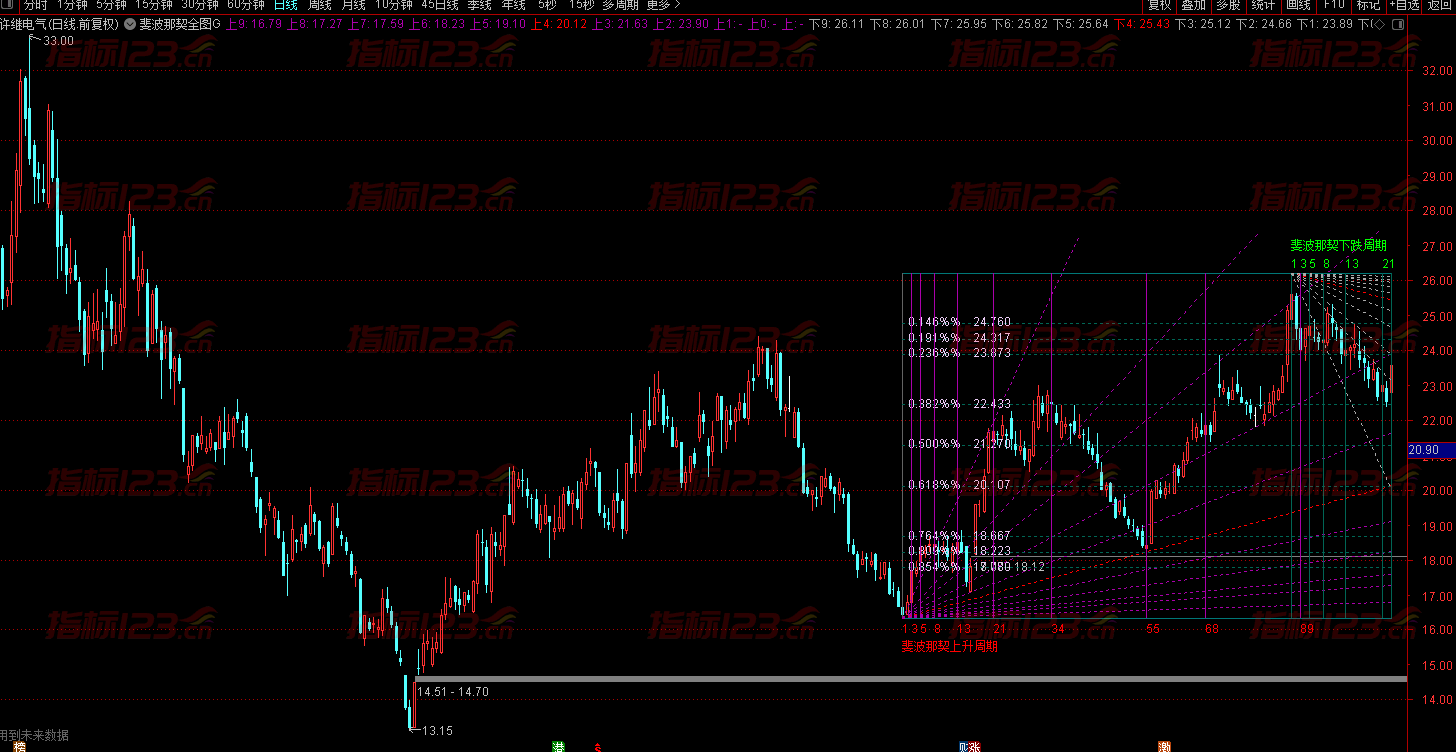Switch to the 分时 timeframe tab
Image resolution: width=1456 pixels, height=752 pixels.
pos(35,5)
